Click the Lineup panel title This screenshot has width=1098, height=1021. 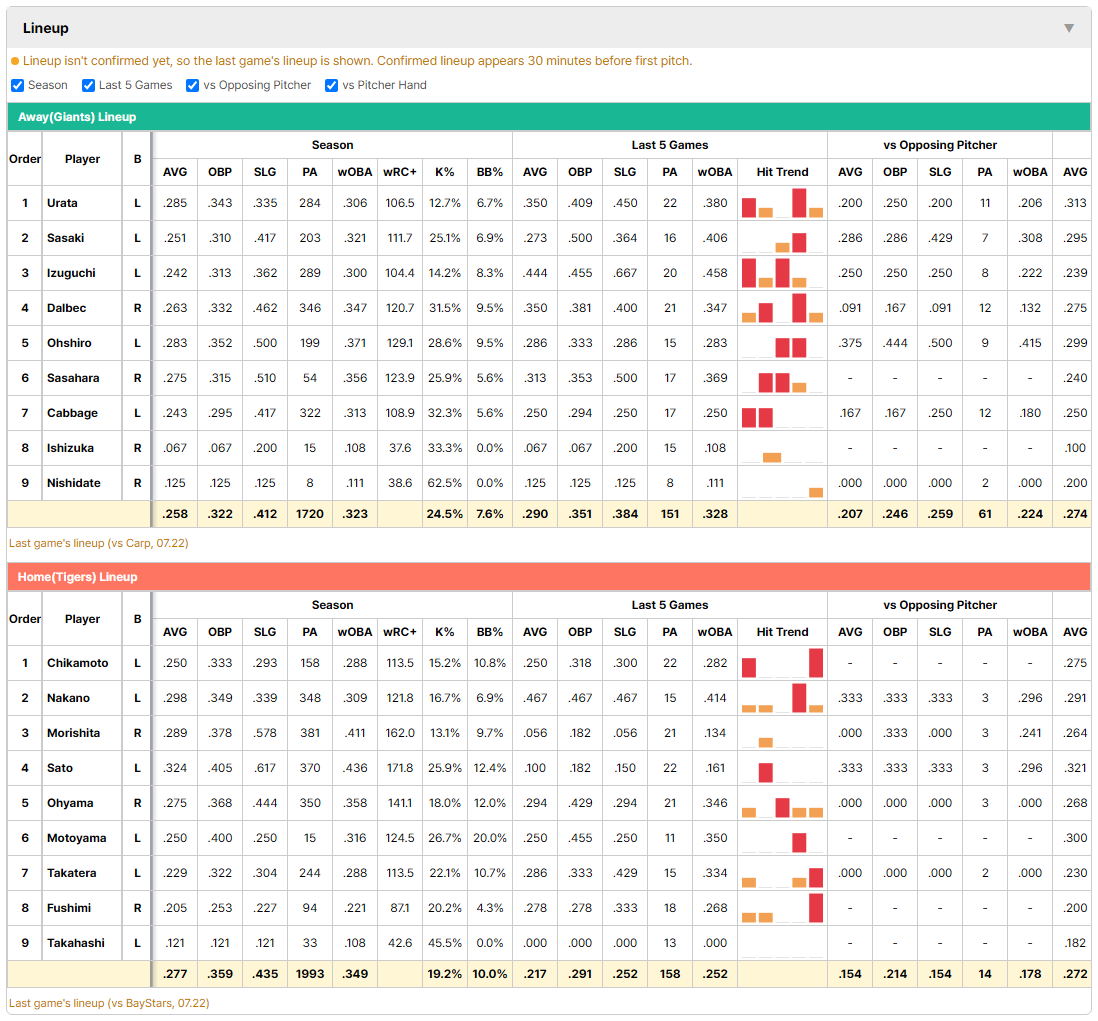[x=46, y=28]
